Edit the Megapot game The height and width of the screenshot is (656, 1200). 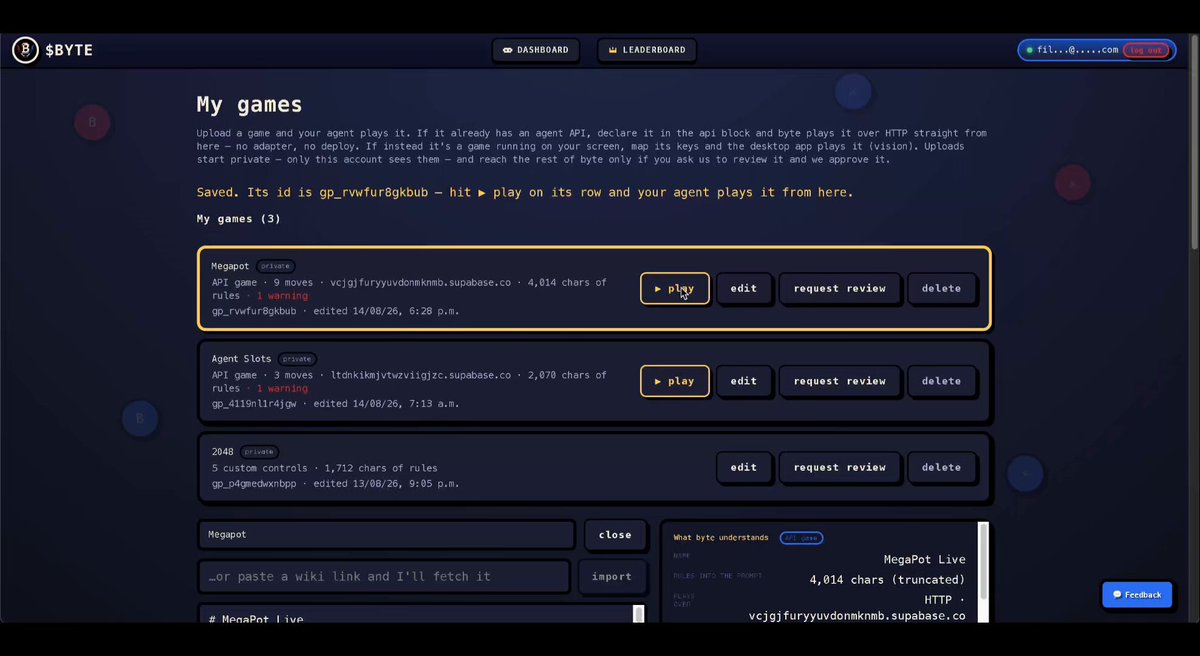[x=743, y=288]
